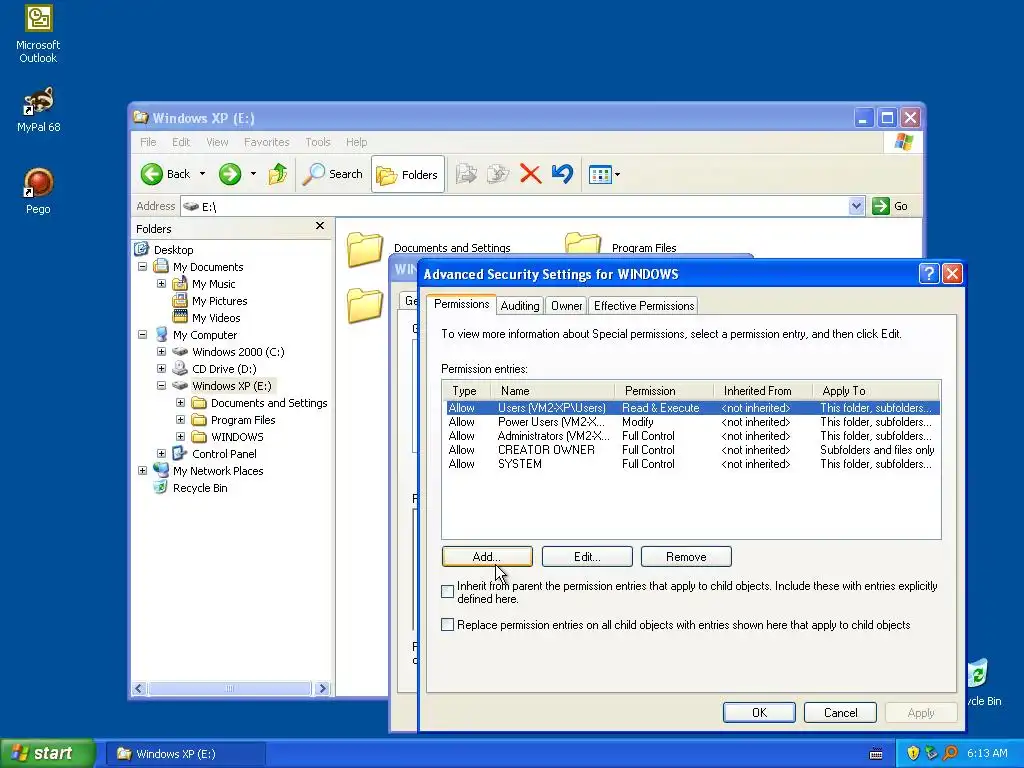Check Replace permission entries on child objects
The image size is (1024, 768).
click(447, 625)
